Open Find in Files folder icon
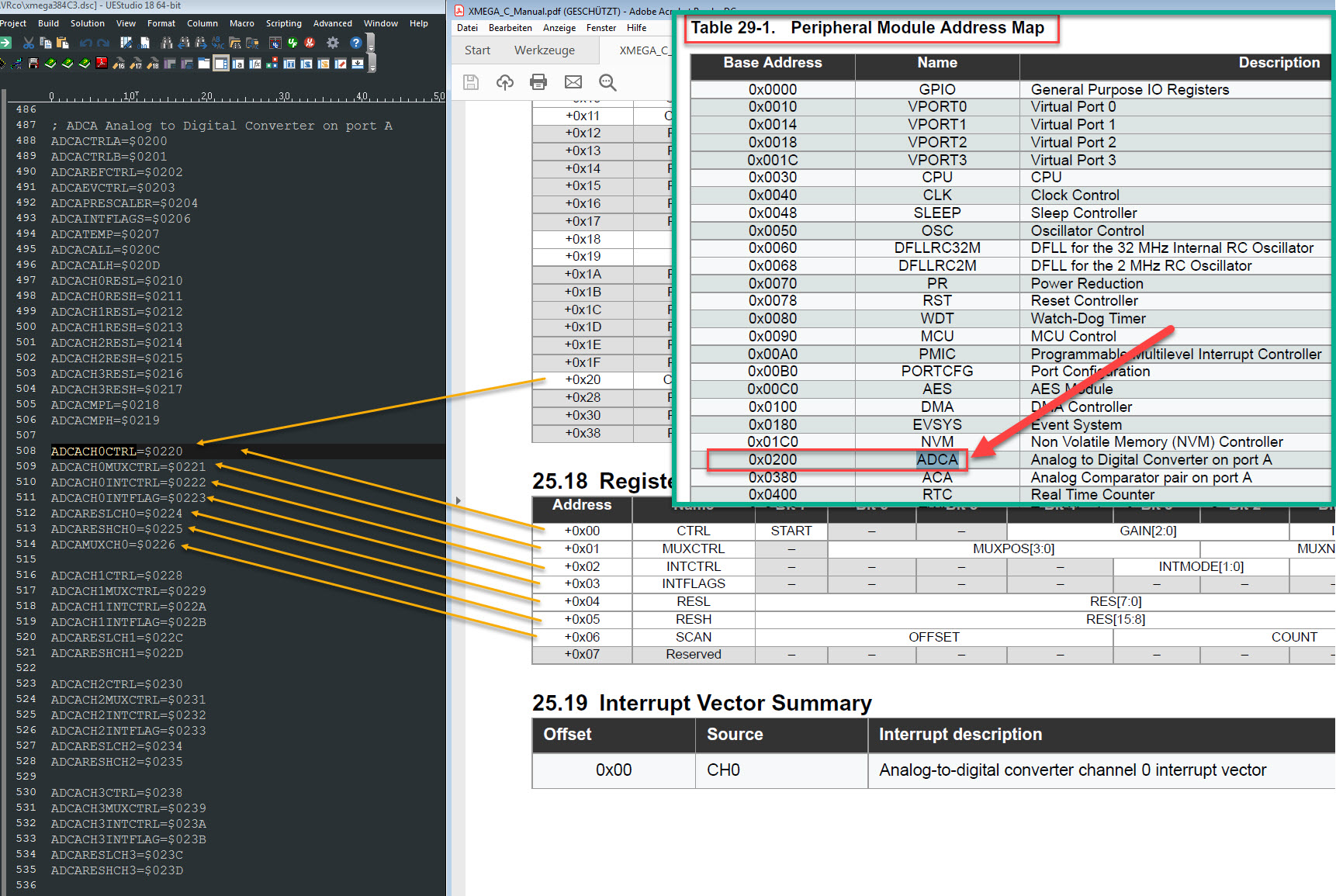 click(235, 43)
